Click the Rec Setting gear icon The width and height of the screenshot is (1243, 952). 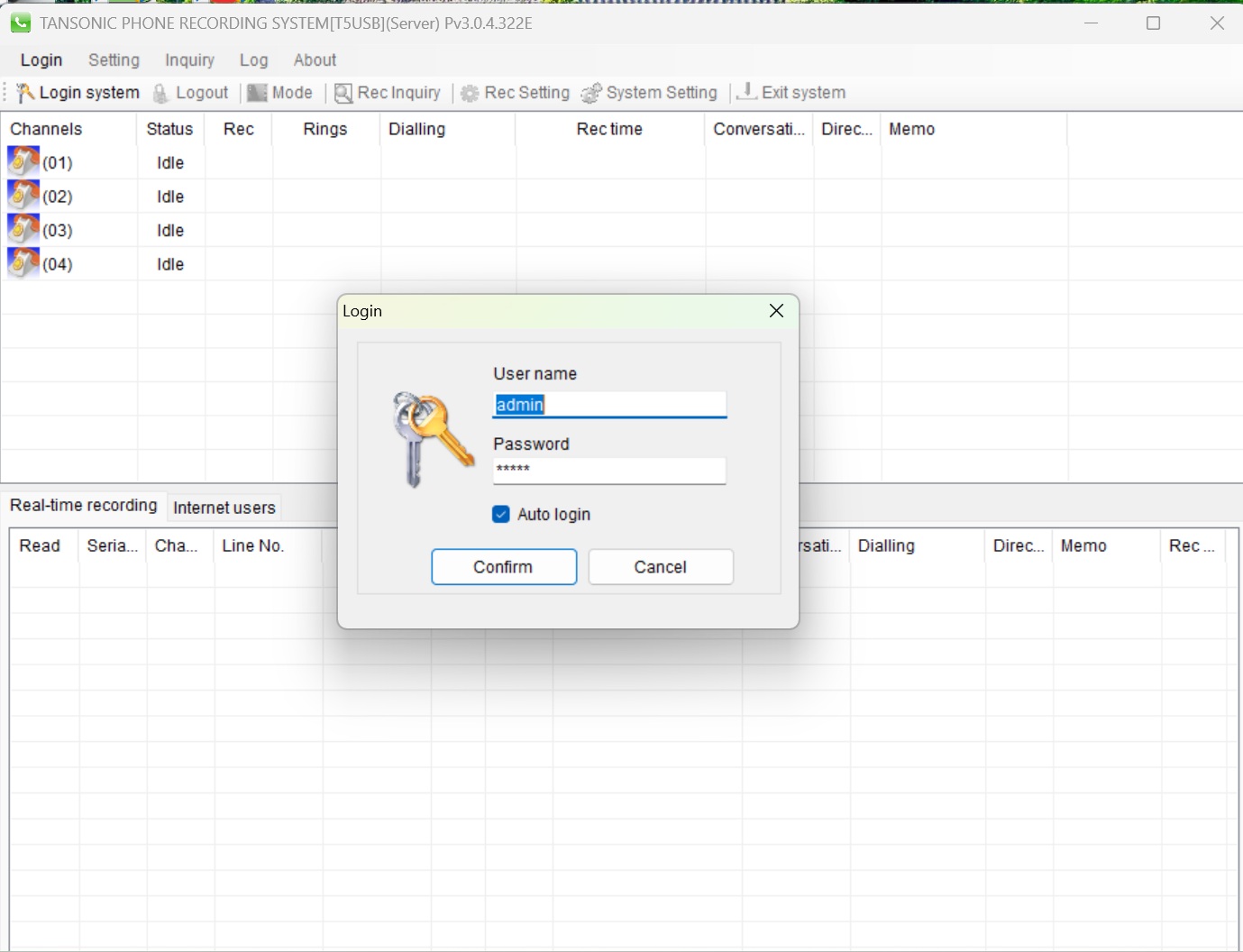470,93
